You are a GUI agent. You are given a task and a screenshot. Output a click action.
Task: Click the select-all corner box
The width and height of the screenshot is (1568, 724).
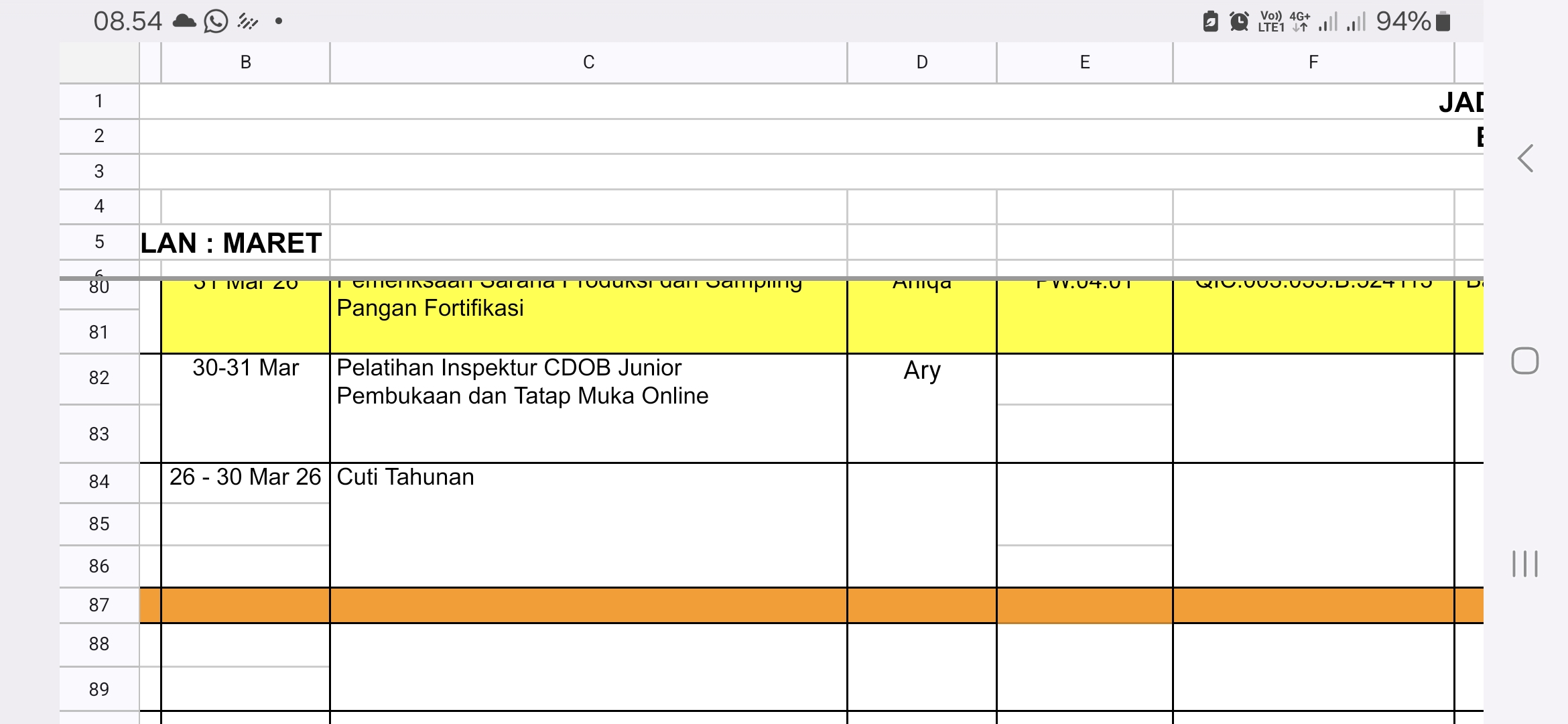[99, 62]
